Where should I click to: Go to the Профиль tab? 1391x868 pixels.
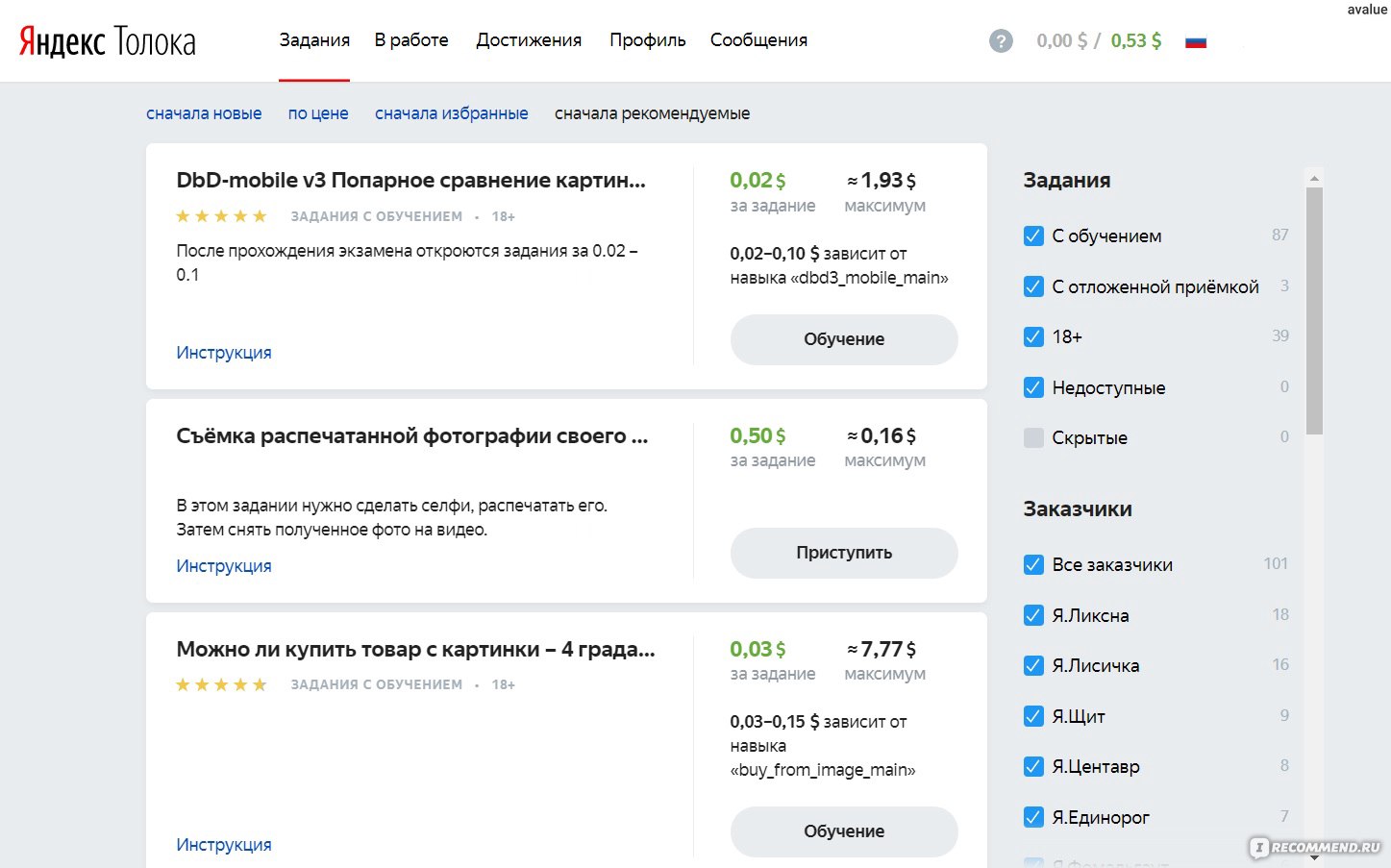(x=648, y=40)
